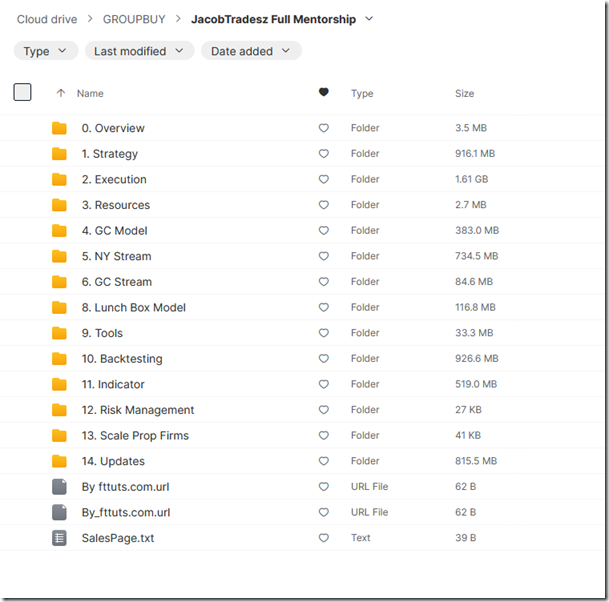Click the Text type cell for SalesPage.txt
This screenshot has height=602, width=609.
(360, 538)
